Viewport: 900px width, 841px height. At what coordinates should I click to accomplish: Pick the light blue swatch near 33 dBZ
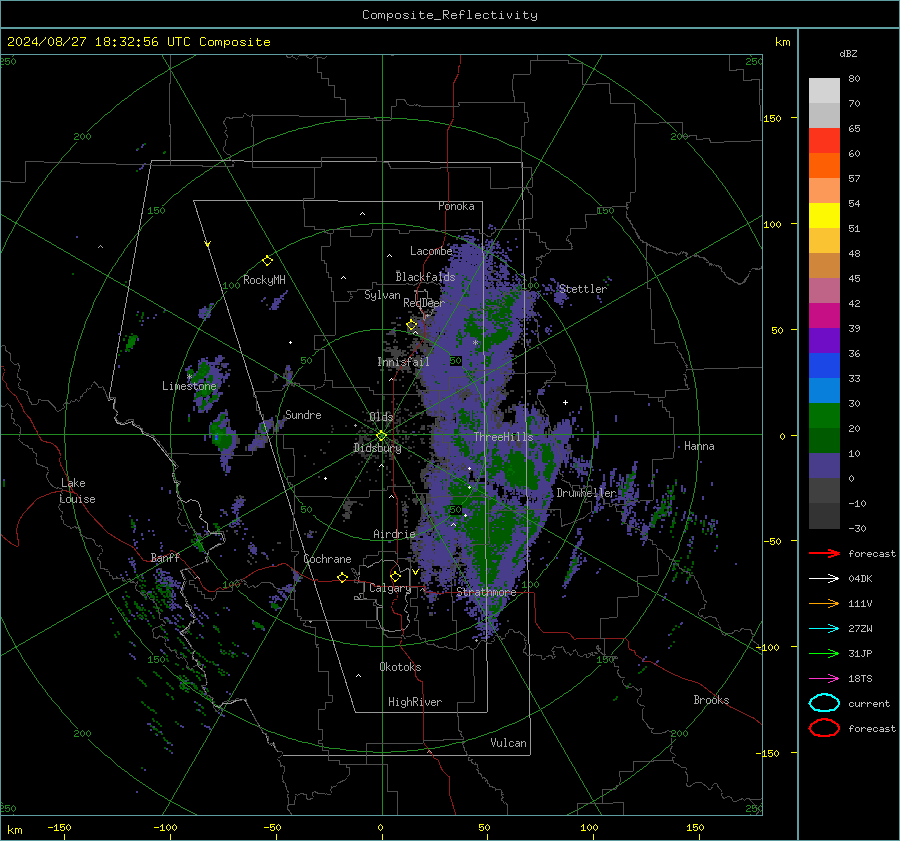[824, 390]
